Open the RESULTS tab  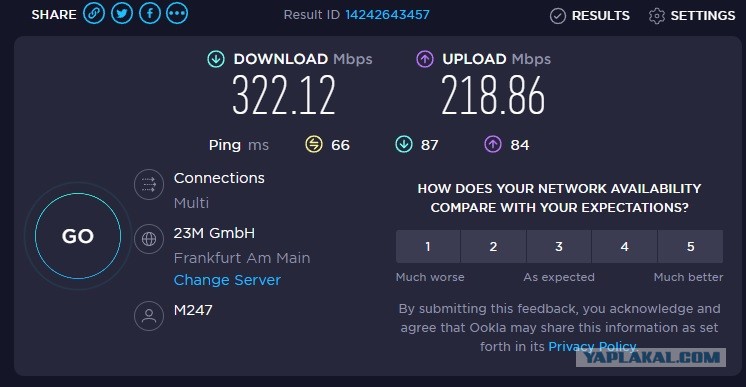point(590,16)
